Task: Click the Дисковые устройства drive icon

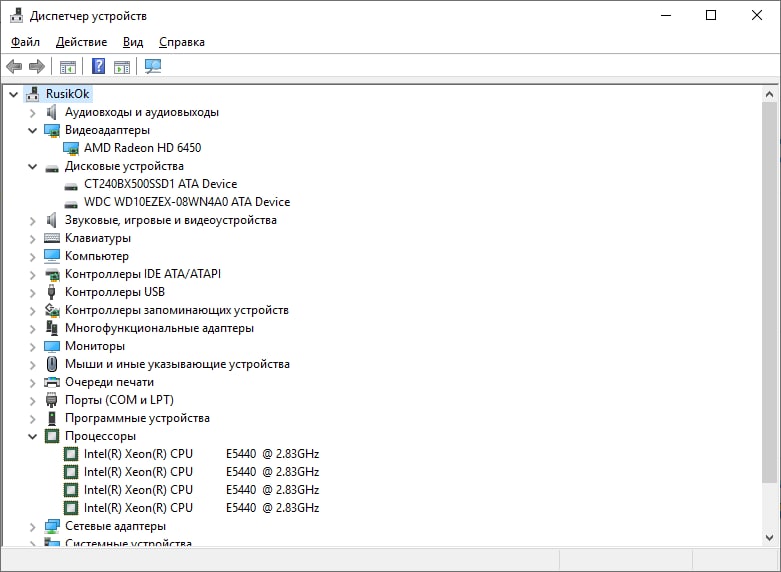Action: (x=52, y=168)
